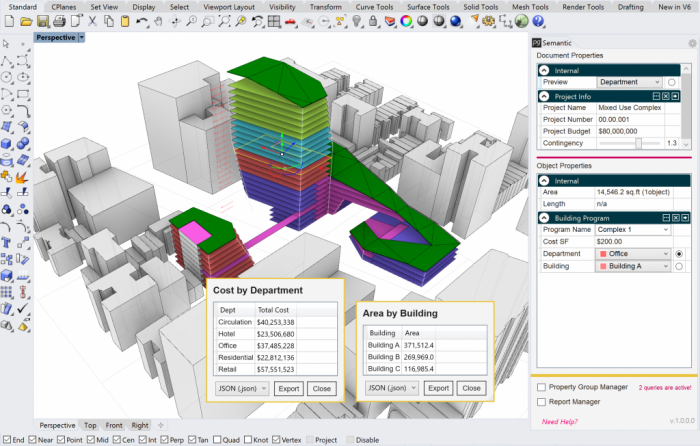
Task: Click the Cut scissors icon
Action: pyautogui.click(x=92, y=21)
